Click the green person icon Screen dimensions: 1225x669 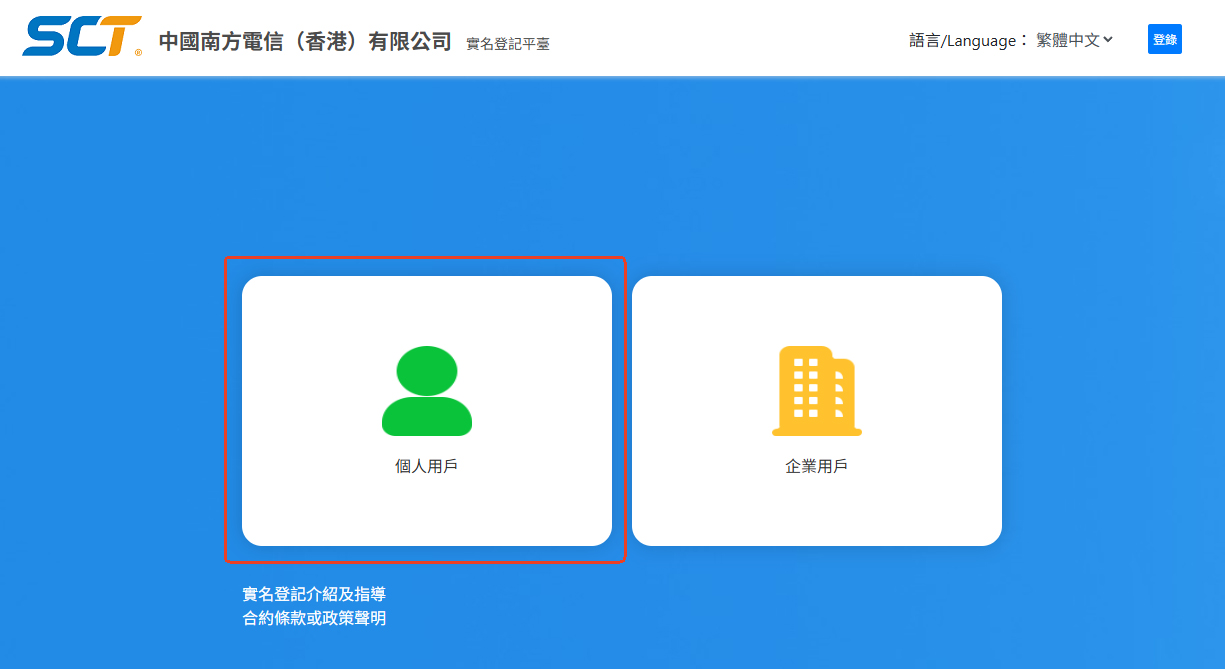pyautogui.click(x=427, y=392)
